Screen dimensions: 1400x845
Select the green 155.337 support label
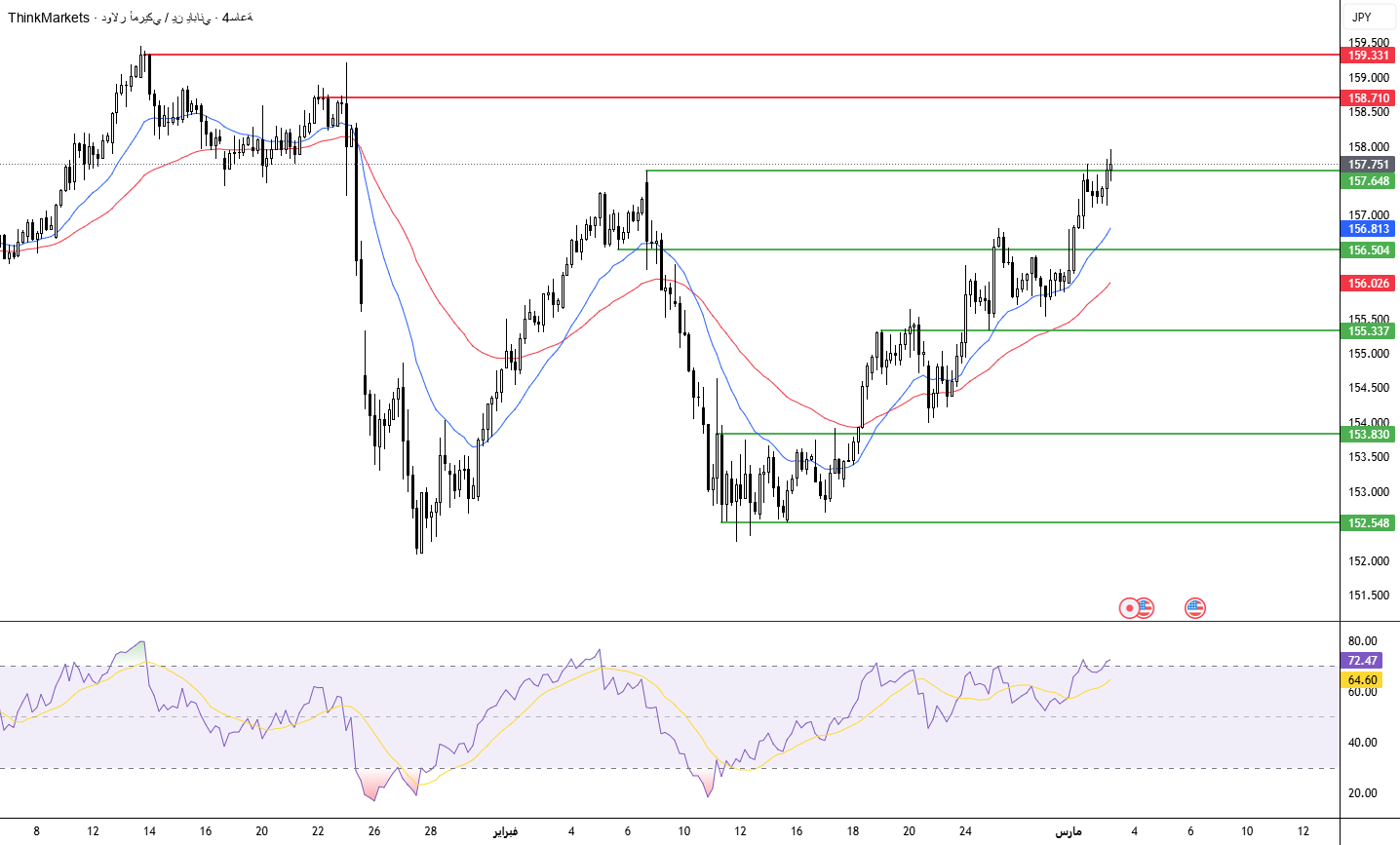1369,331
